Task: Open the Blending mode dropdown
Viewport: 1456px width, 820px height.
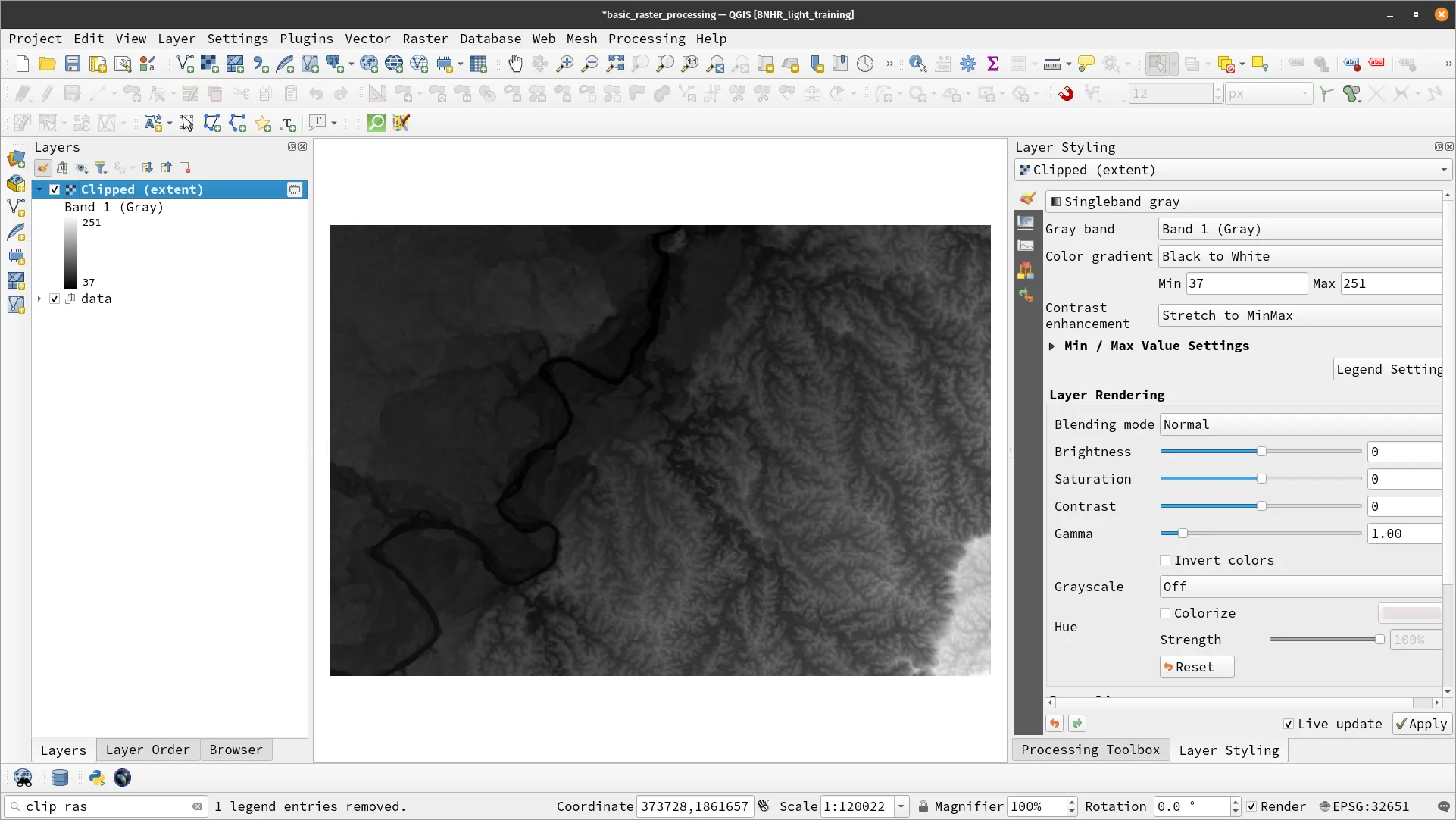Action: point(1301,424)
